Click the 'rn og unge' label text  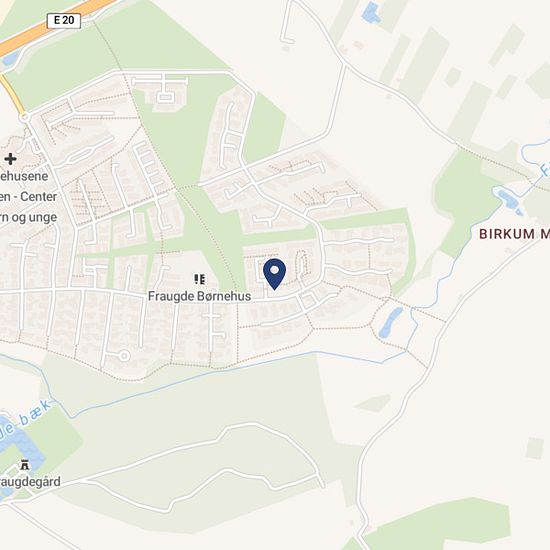click(28, 217)
